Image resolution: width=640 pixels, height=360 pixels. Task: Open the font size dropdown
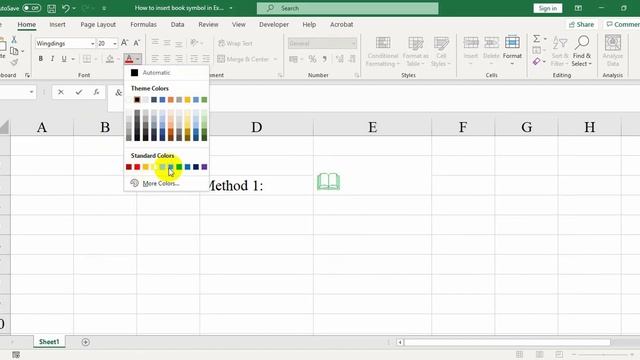point(115,43)
